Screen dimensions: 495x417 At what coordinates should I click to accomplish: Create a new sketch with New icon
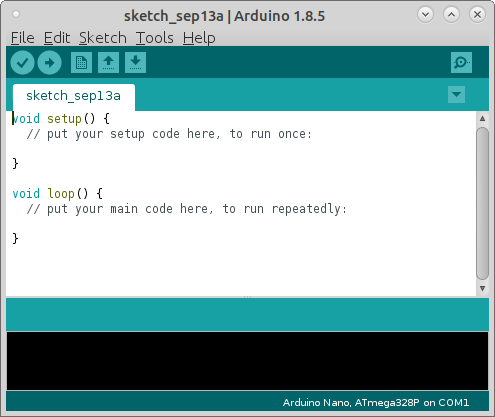point(81,62)
